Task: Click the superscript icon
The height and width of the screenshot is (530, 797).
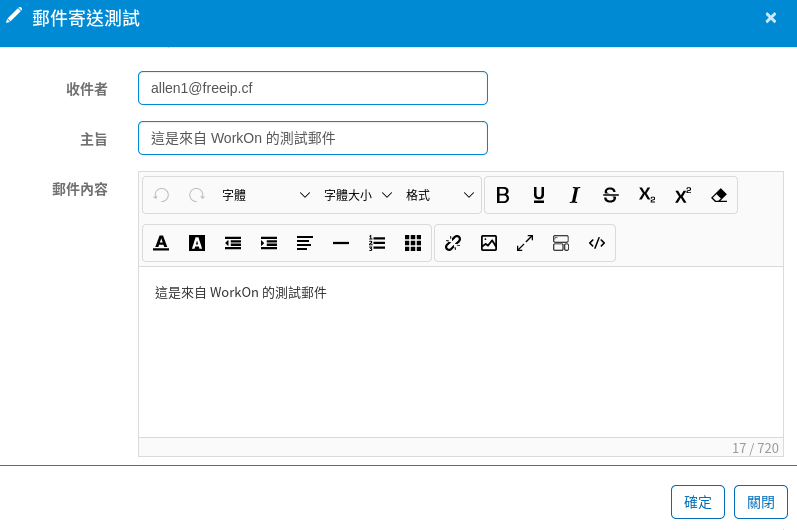Action: pyautogui.click(x=683, y=195)
